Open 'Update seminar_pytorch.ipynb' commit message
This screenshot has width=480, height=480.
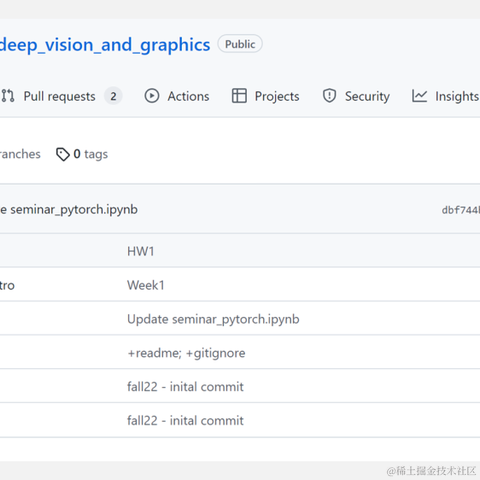pyautogui.click(x=213, y=319)
